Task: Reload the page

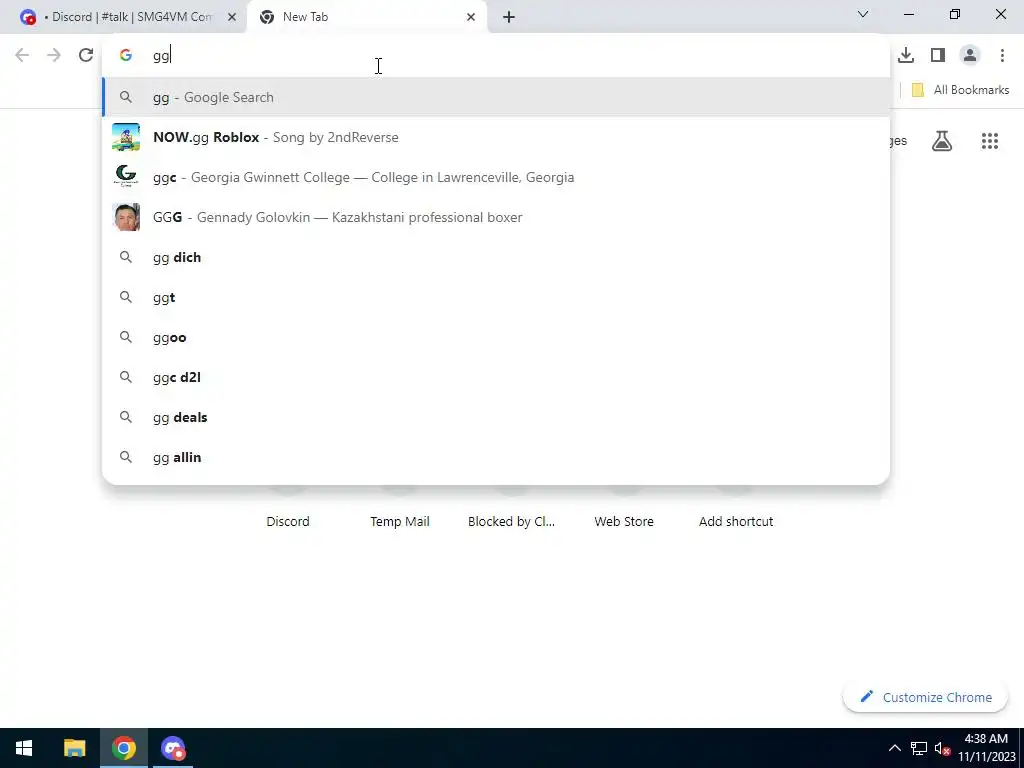Action: coord(86,55)
